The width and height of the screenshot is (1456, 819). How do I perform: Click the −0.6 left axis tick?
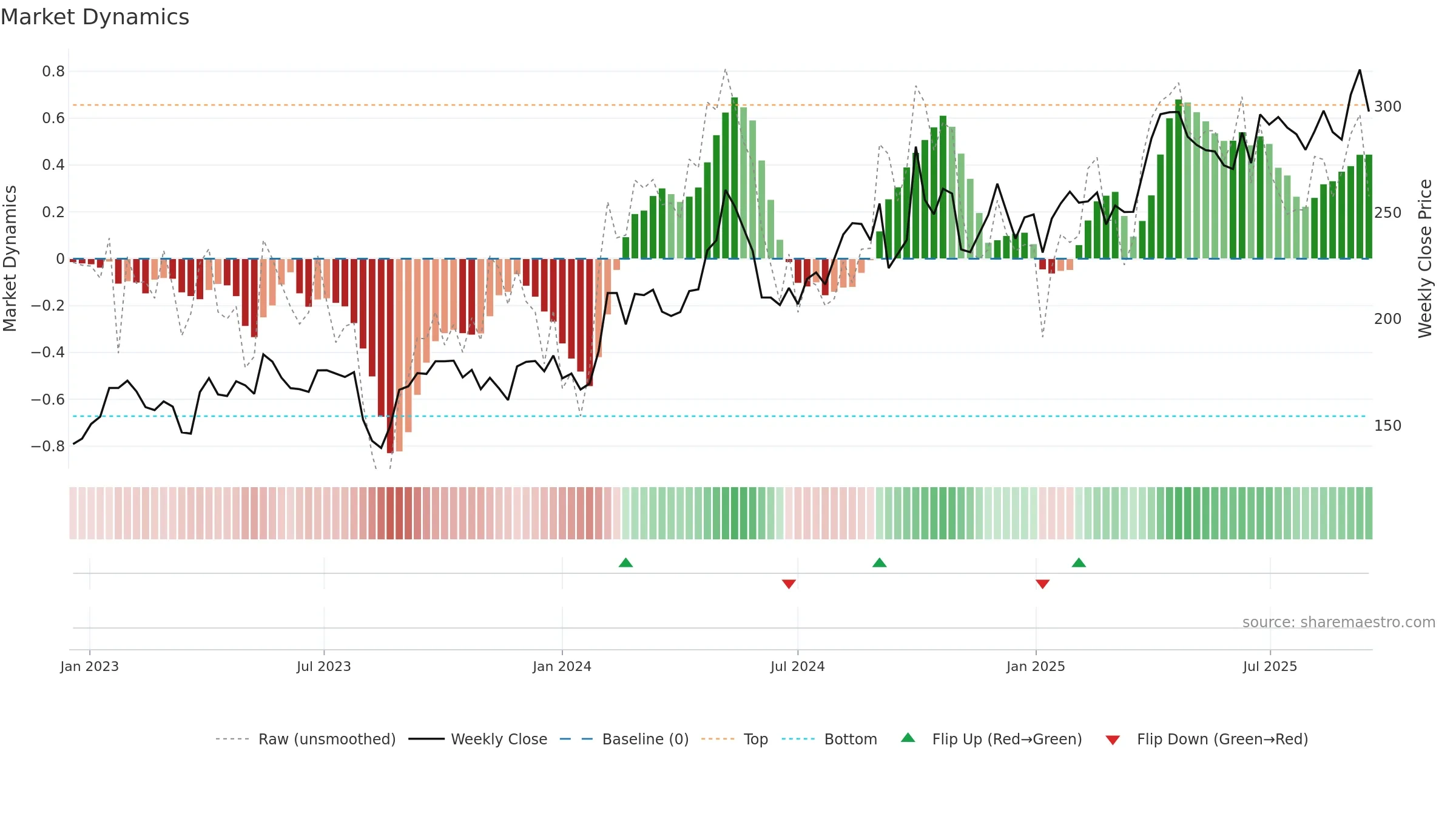[48, 400]
